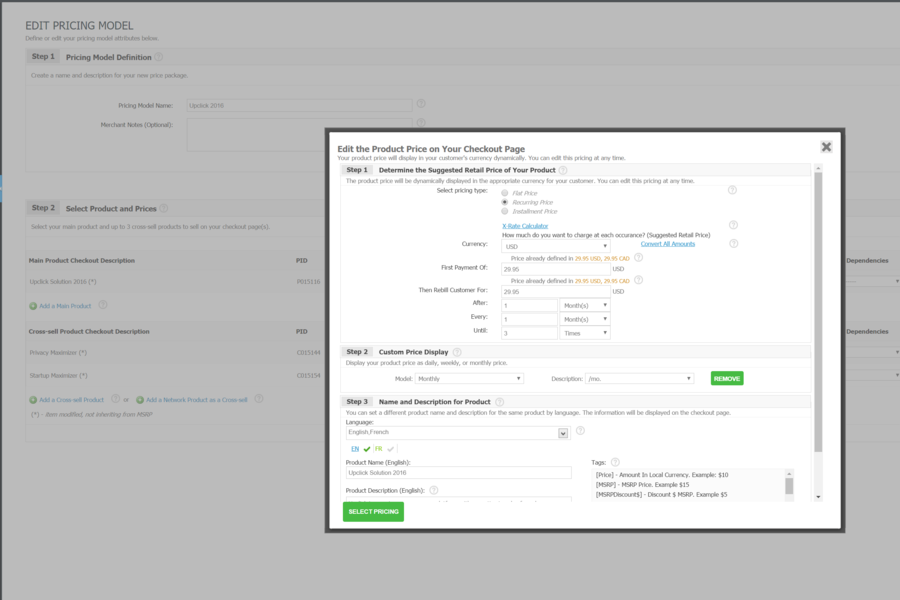Switch to the FR language tab
The height and width of the screenshot is (600, 900).
[379, 449]
